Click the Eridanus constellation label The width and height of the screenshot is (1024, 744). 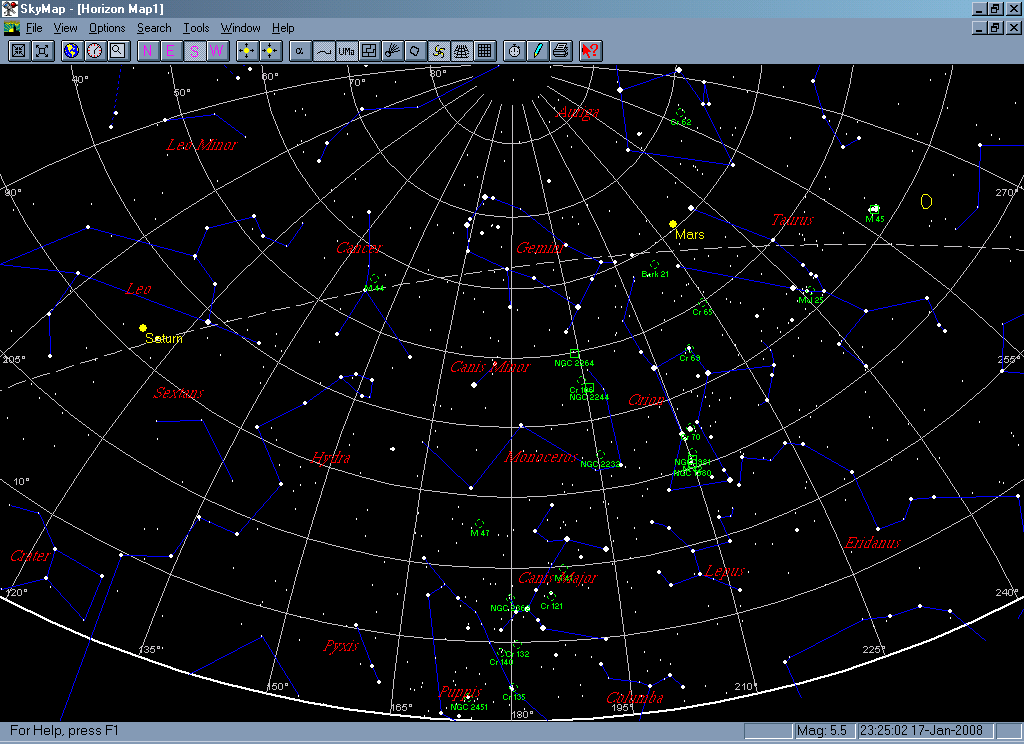(872, 542)
